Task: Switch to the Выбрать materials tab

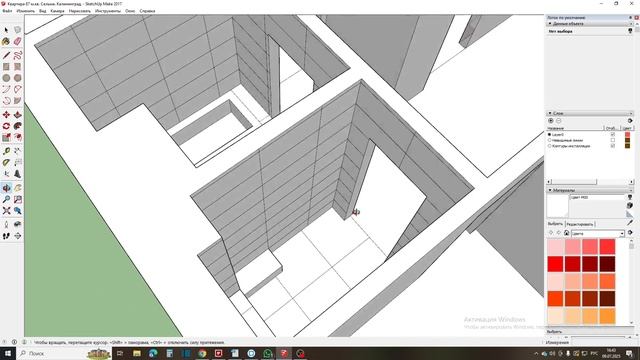Action: (x=555, y=224)
